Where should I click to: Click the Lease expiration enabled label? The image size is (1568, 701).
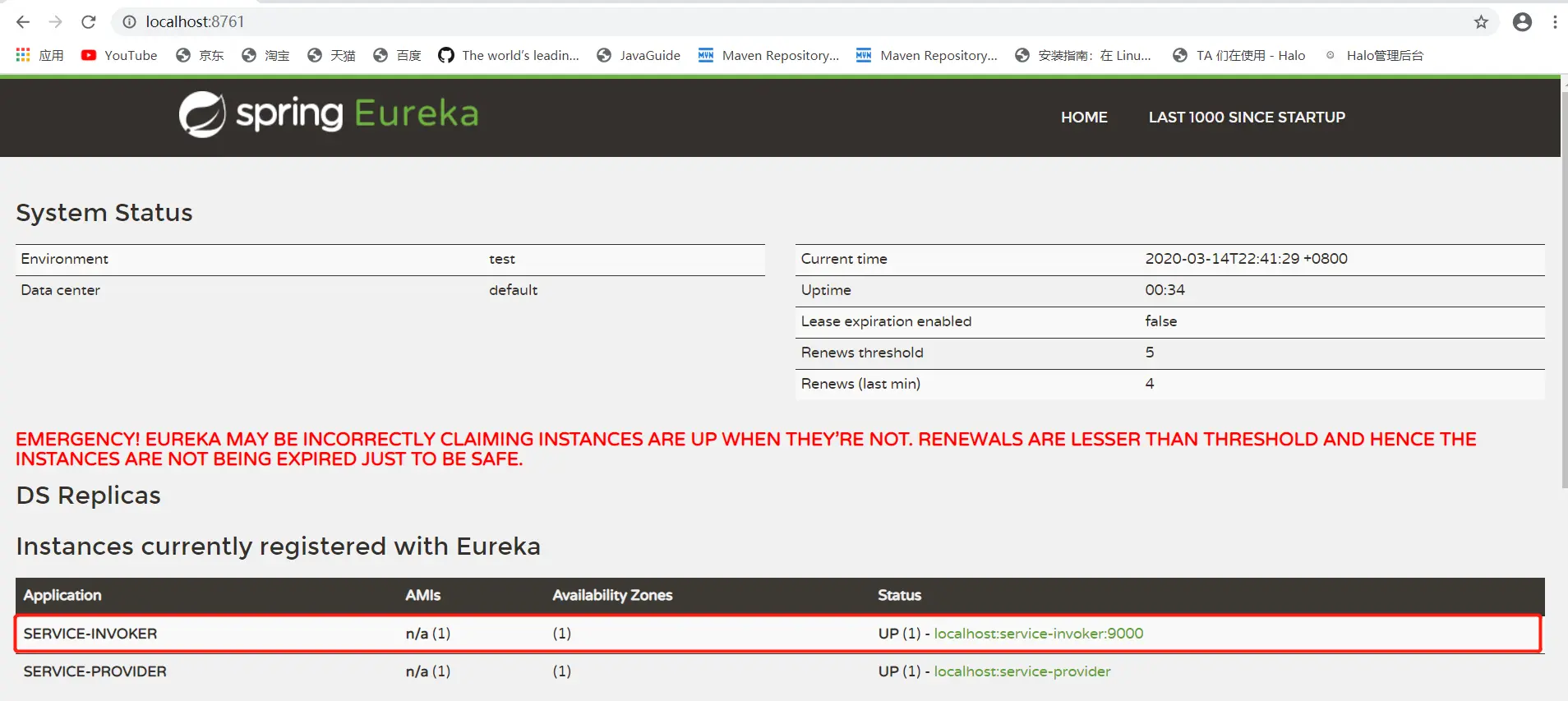coord(886,321)
